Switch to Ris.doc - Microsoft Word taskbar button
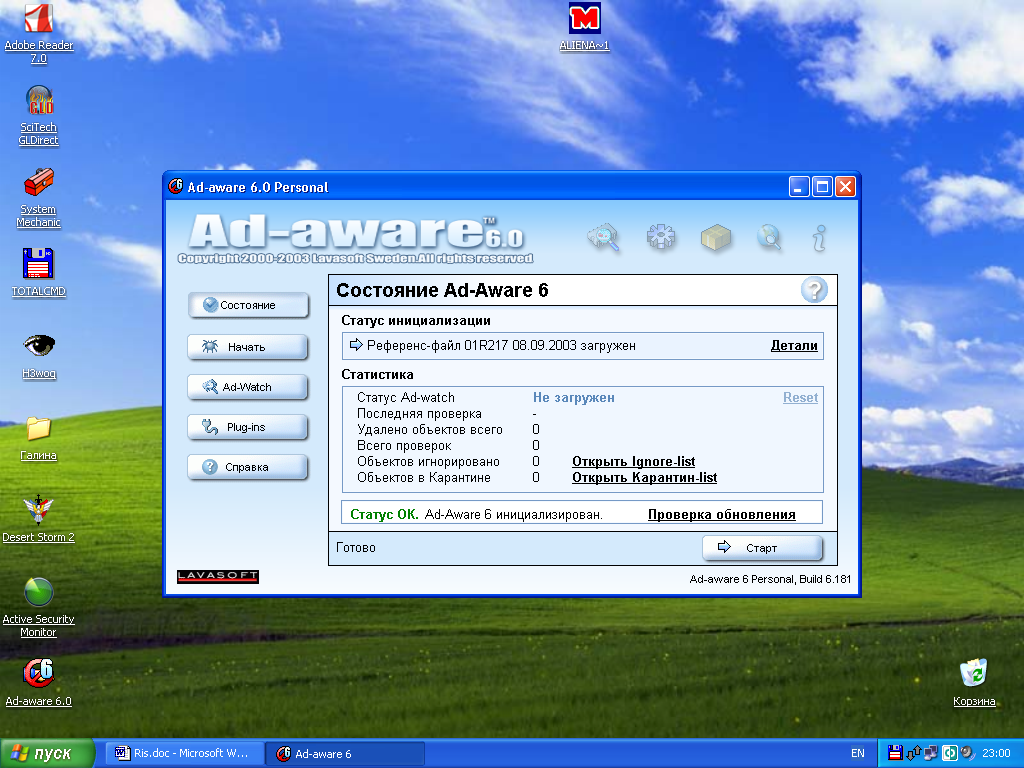Screen dimensions: 1024x768 pos(185,753)
